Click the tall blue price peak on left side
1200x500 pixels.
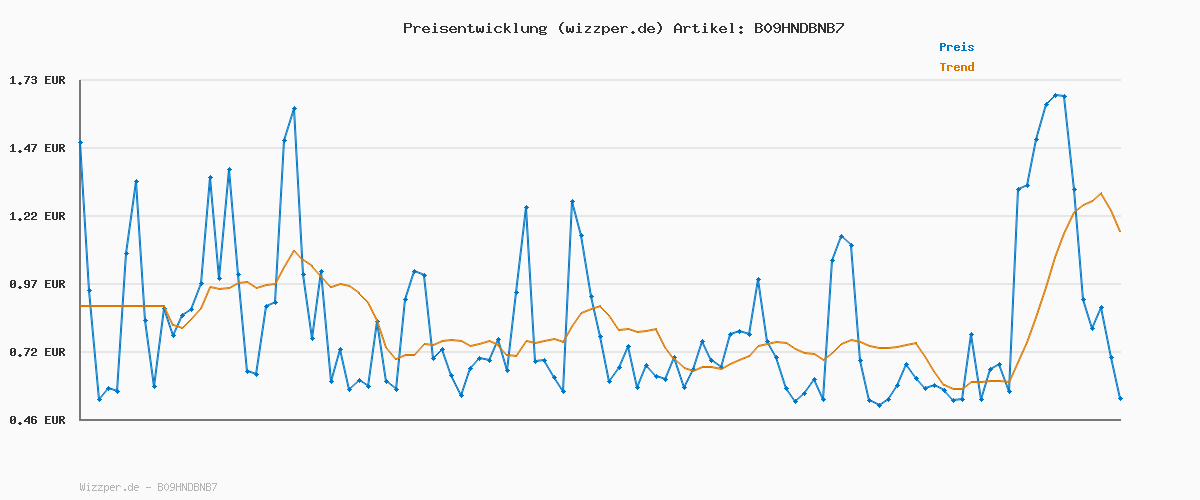tap(294, 108)
